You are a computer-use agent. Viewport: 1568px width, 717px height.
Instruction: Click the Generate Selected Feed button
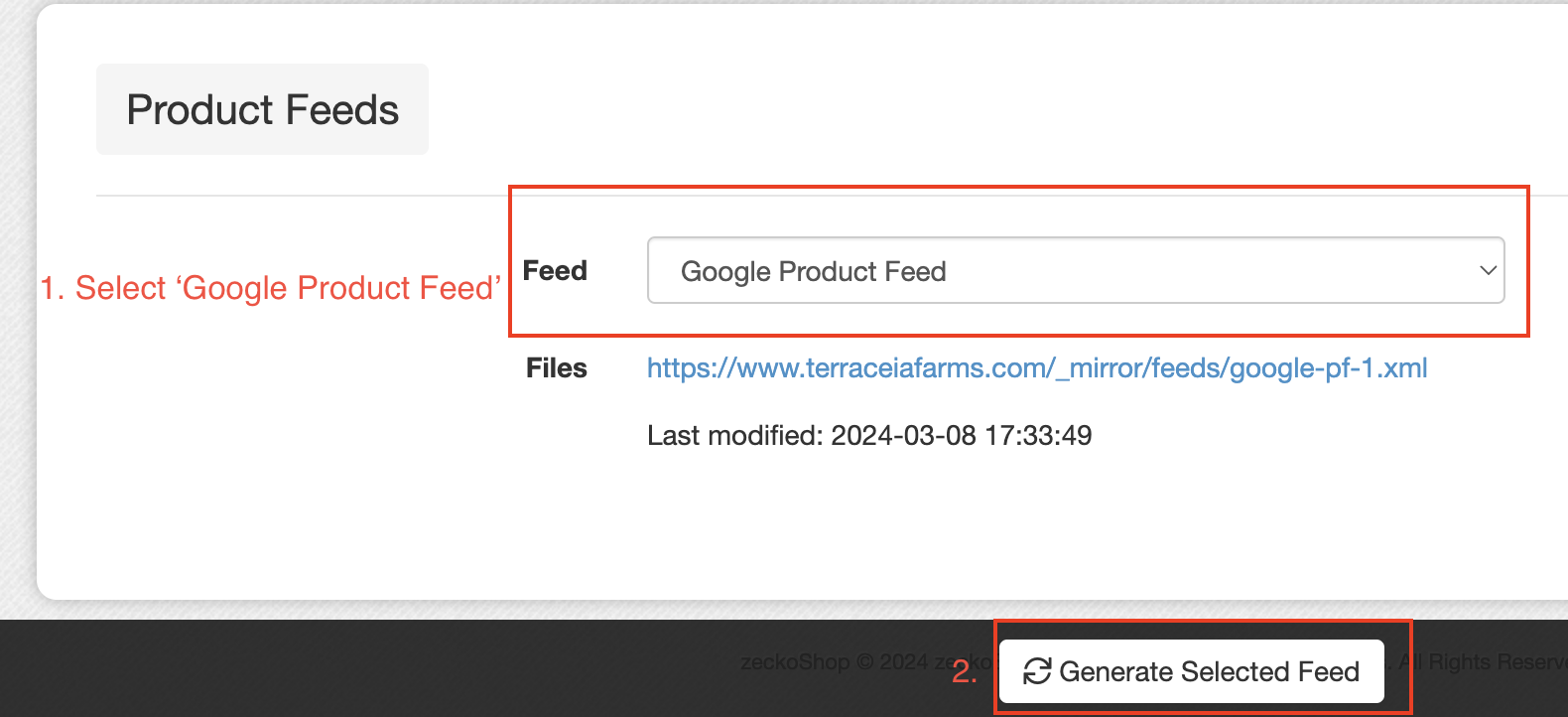coord(1191,671)
